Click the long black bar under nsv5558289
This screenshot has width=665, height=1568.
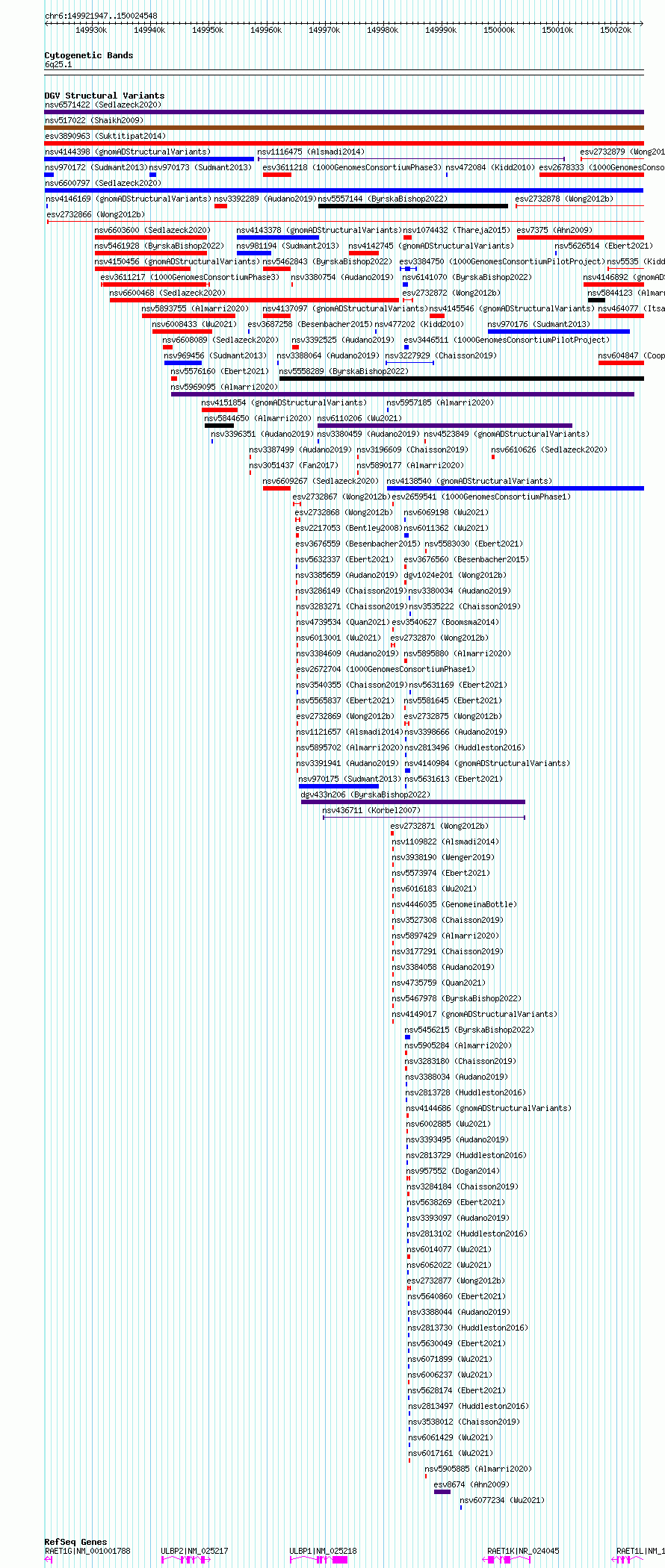(461, 379)
